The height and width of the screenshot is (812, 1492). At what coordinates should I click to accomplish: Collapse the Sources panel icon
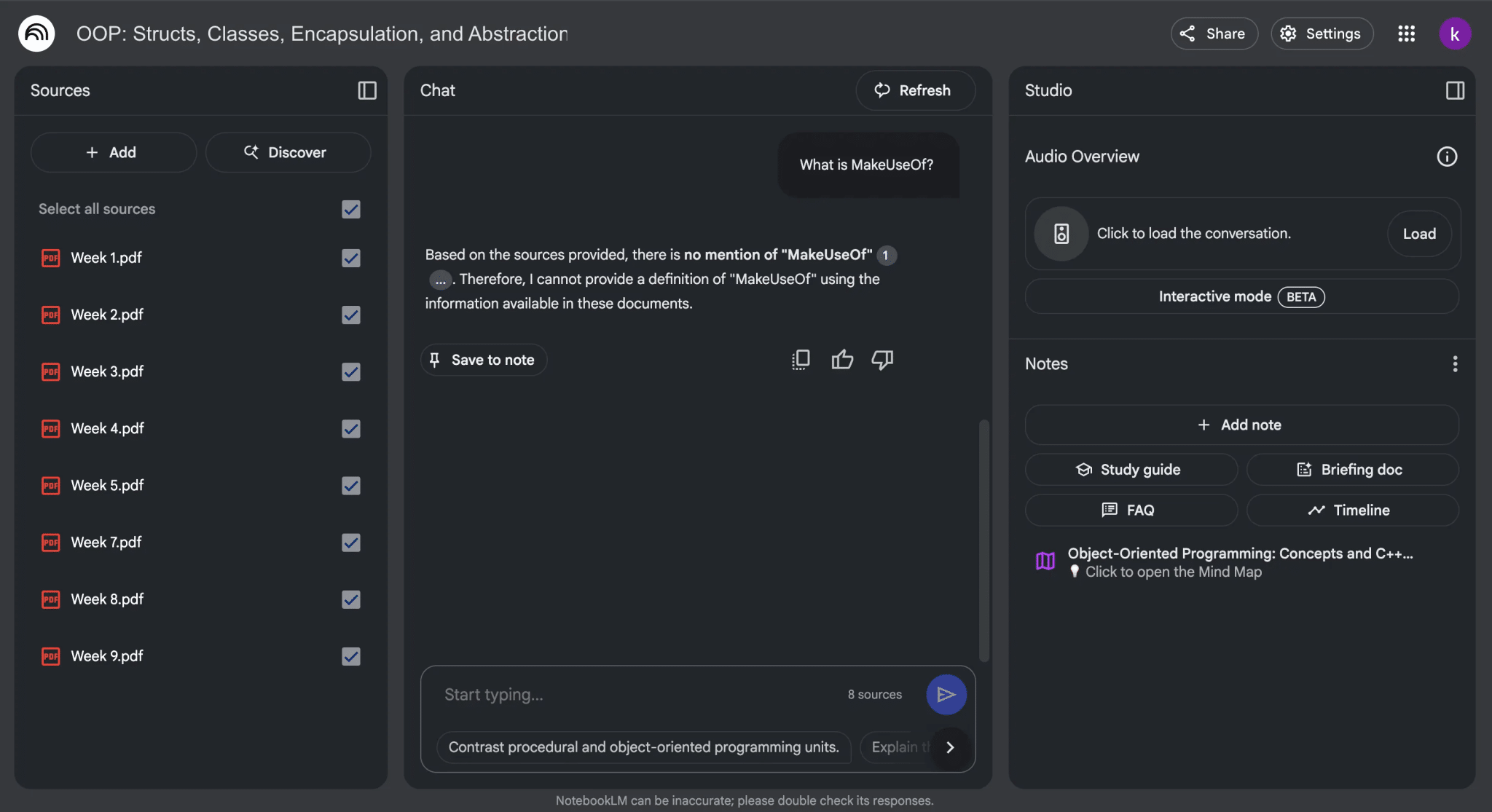[x=367, y=90]
